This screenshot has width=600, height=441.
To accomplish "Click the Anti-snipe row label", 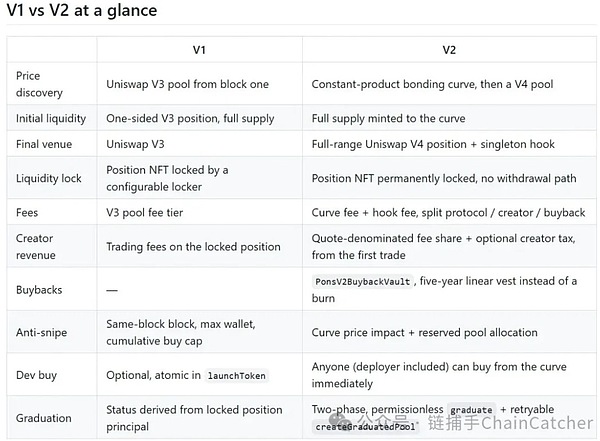I will (41, 333).
